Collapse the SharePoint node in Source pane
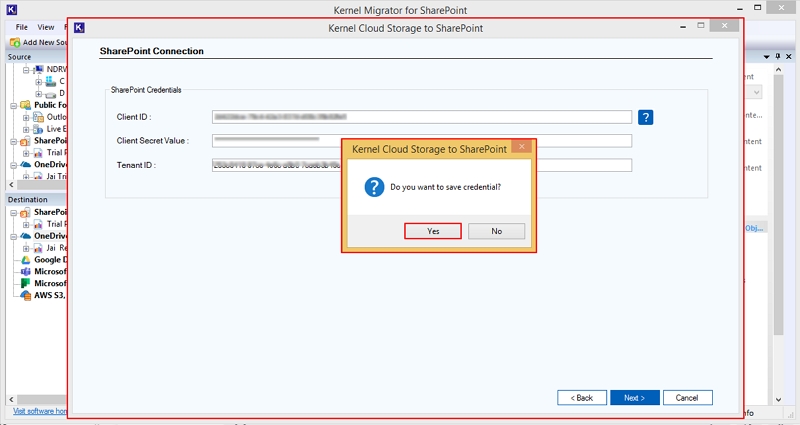Screen dimensions: 800x425 click(14, 142)
